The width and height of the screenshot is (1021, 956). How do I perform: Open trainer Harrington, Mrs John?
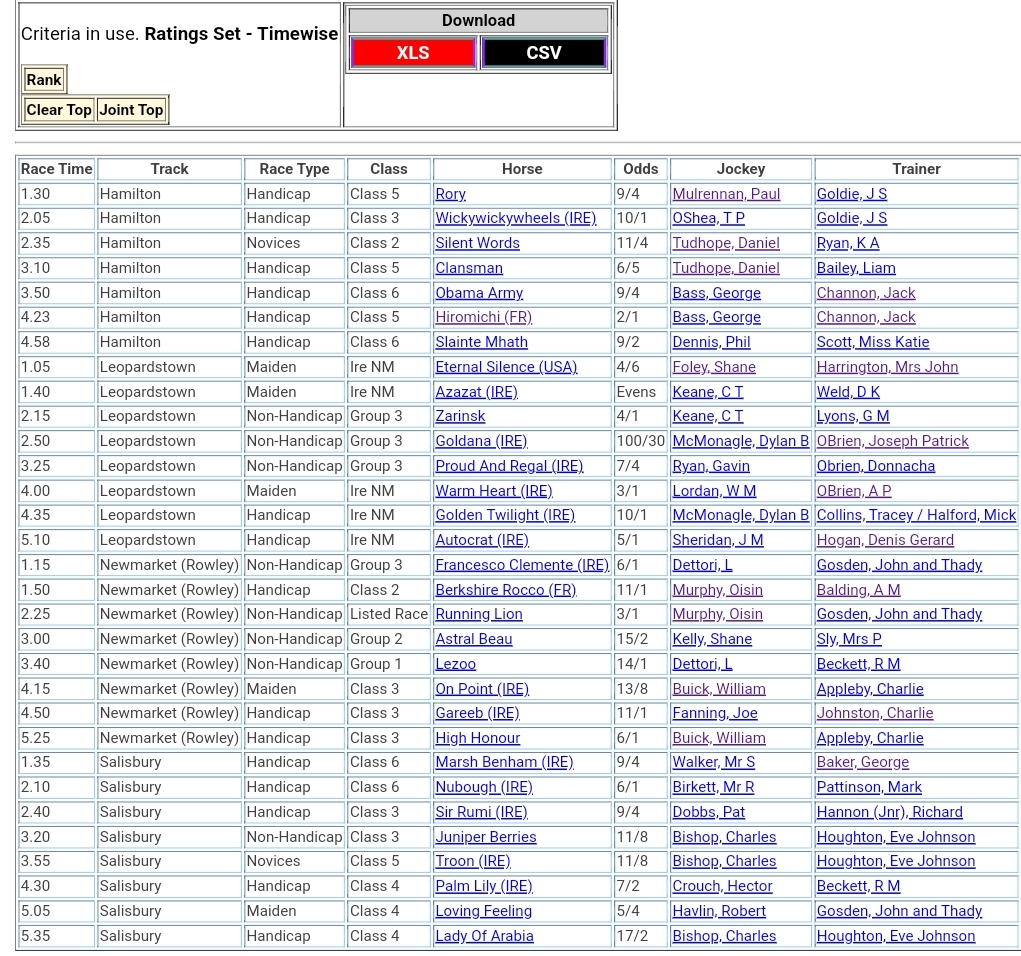887,367
